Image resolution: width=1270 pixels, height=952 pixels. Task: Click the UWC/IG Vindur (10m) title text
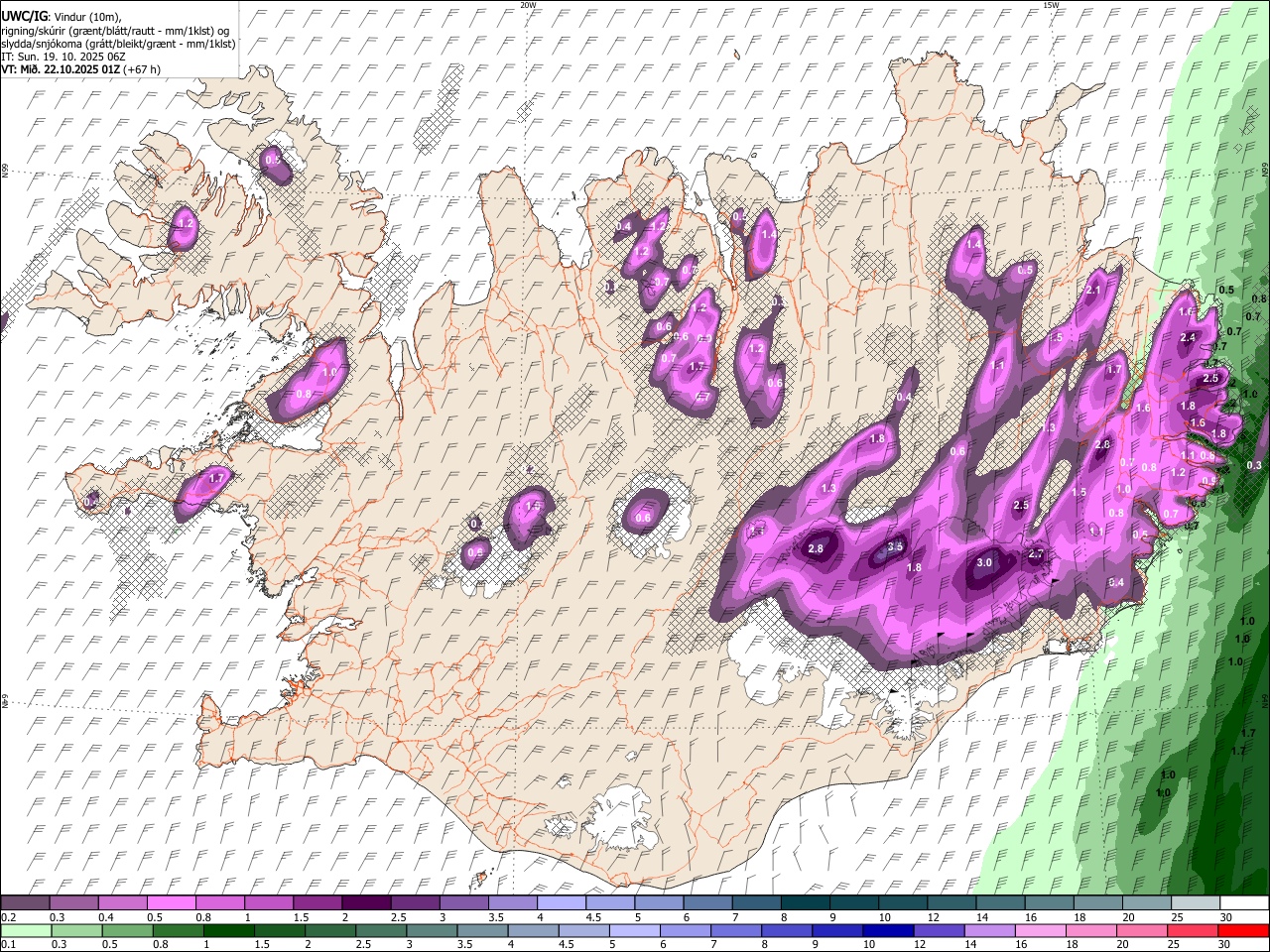click(62, 16)
